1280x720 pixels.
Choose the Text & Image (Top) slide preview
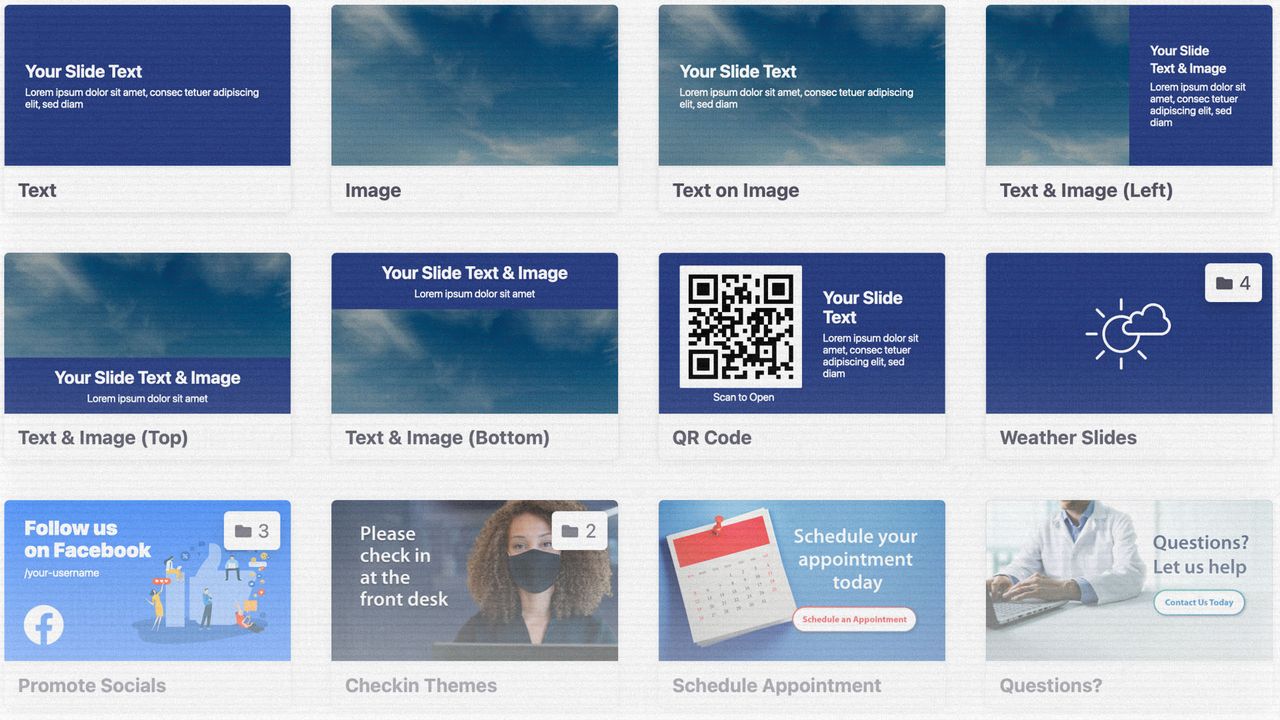pos(148,333)
